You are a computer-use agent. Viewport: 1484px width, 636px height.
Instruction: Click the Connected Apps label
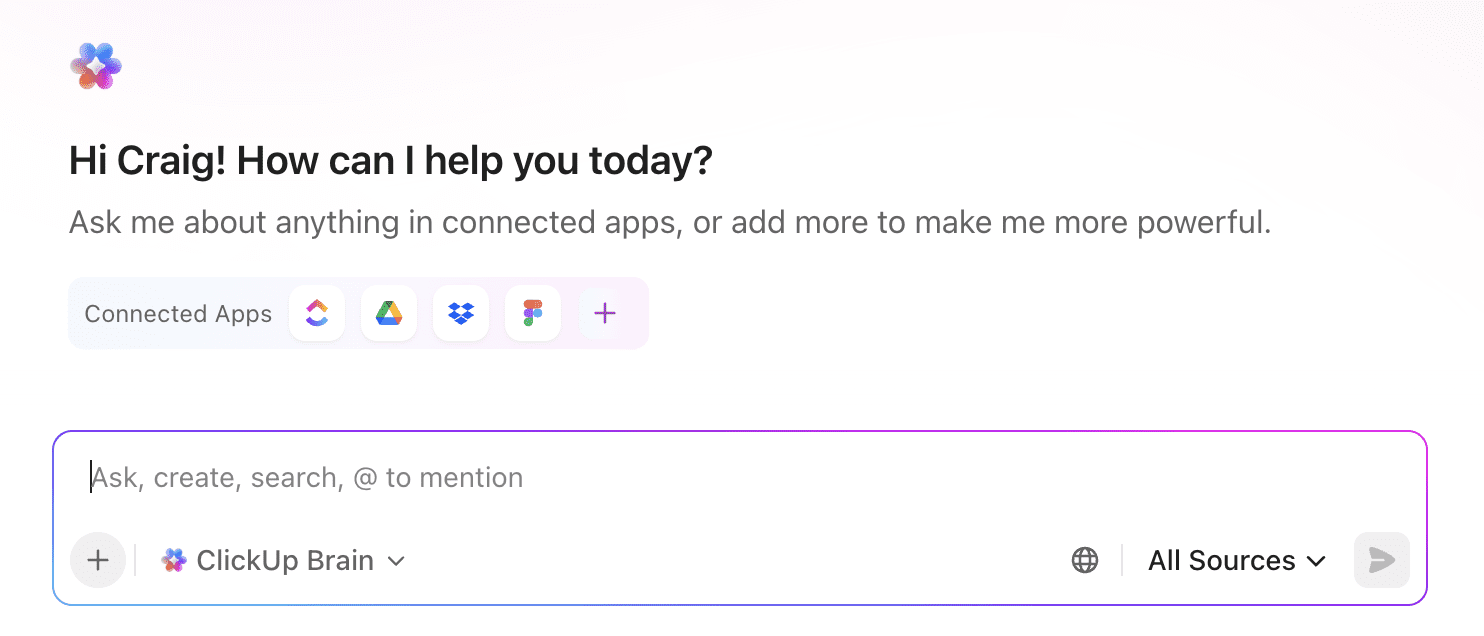(178, 314)
